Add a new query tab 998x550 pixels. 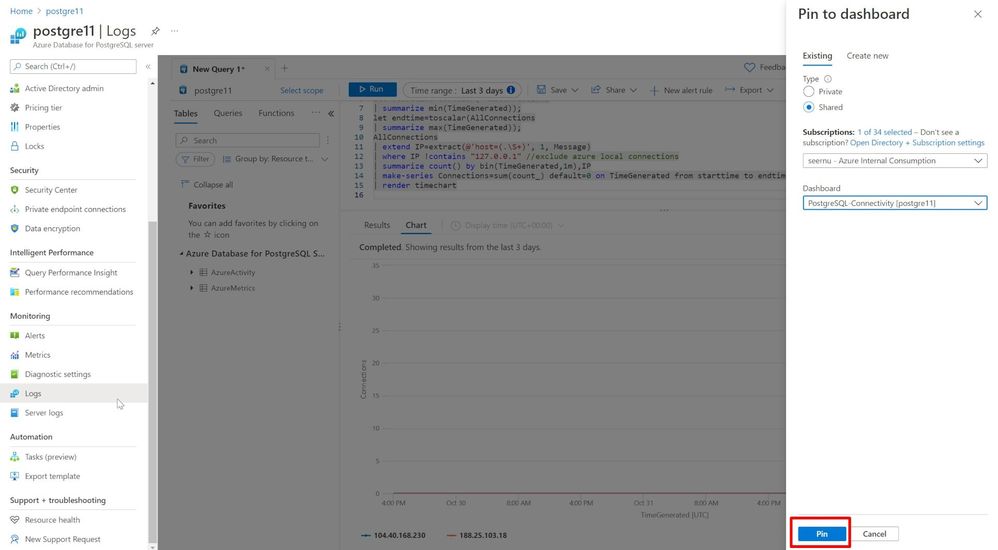285,68
